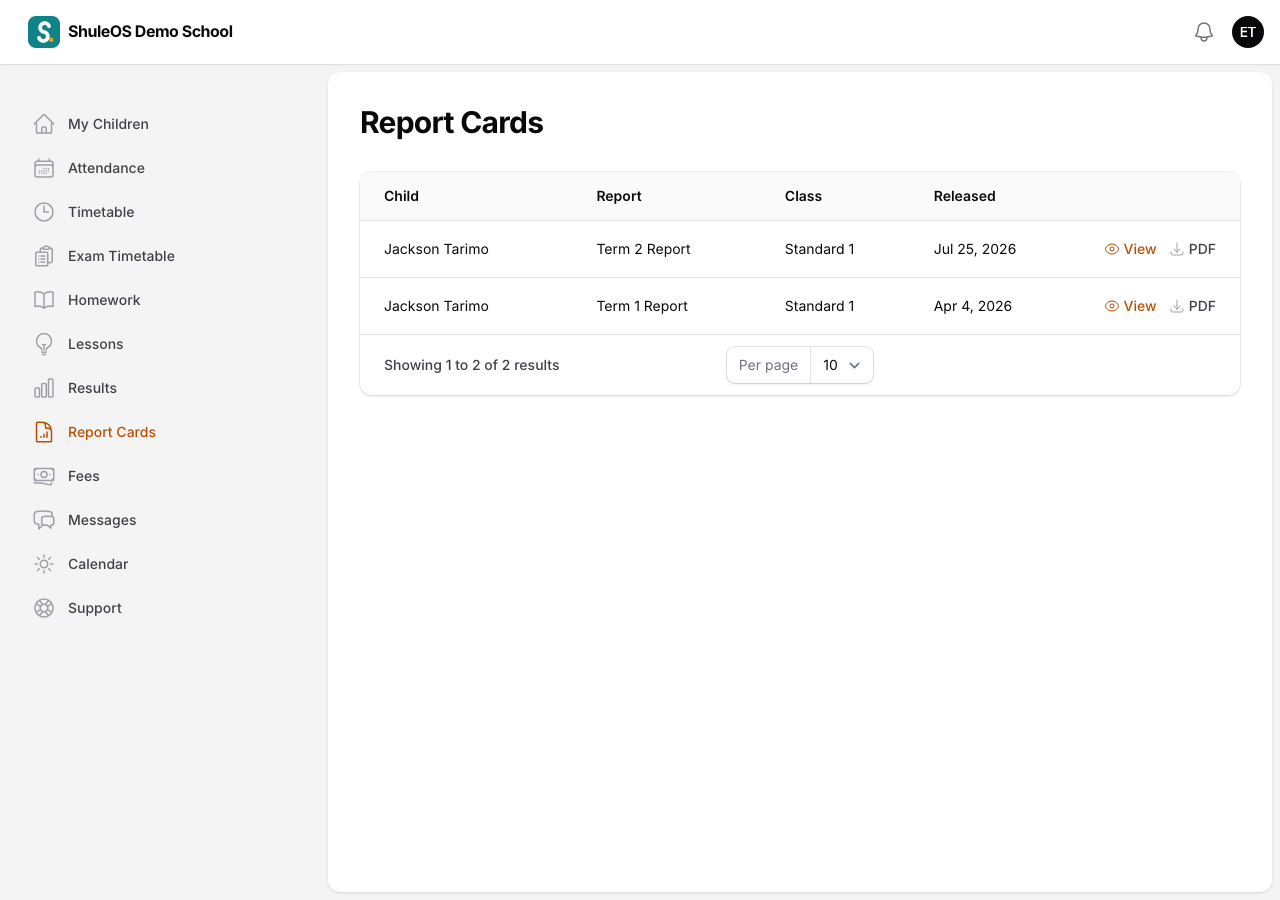Open the notifications bell
The width and height of the screenshot is (1280, 900).
[1204, 32]
